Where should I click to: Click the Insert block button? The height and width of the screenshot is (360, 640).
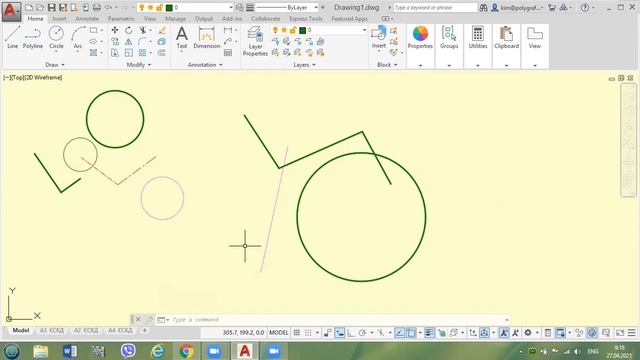click(379, 38)
